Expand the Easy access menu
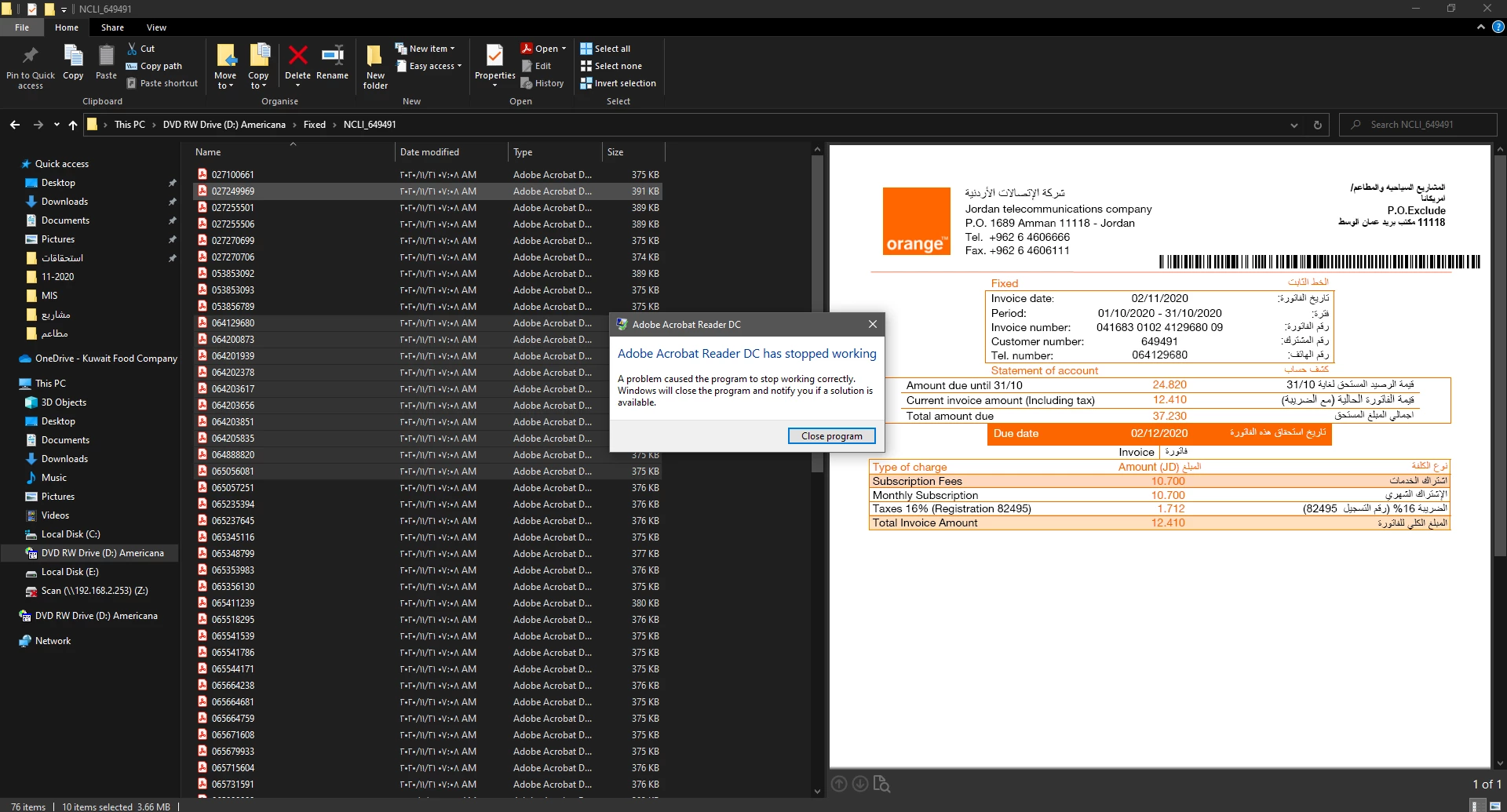Viewport: 1507px width, 812px height. point(428,66)
